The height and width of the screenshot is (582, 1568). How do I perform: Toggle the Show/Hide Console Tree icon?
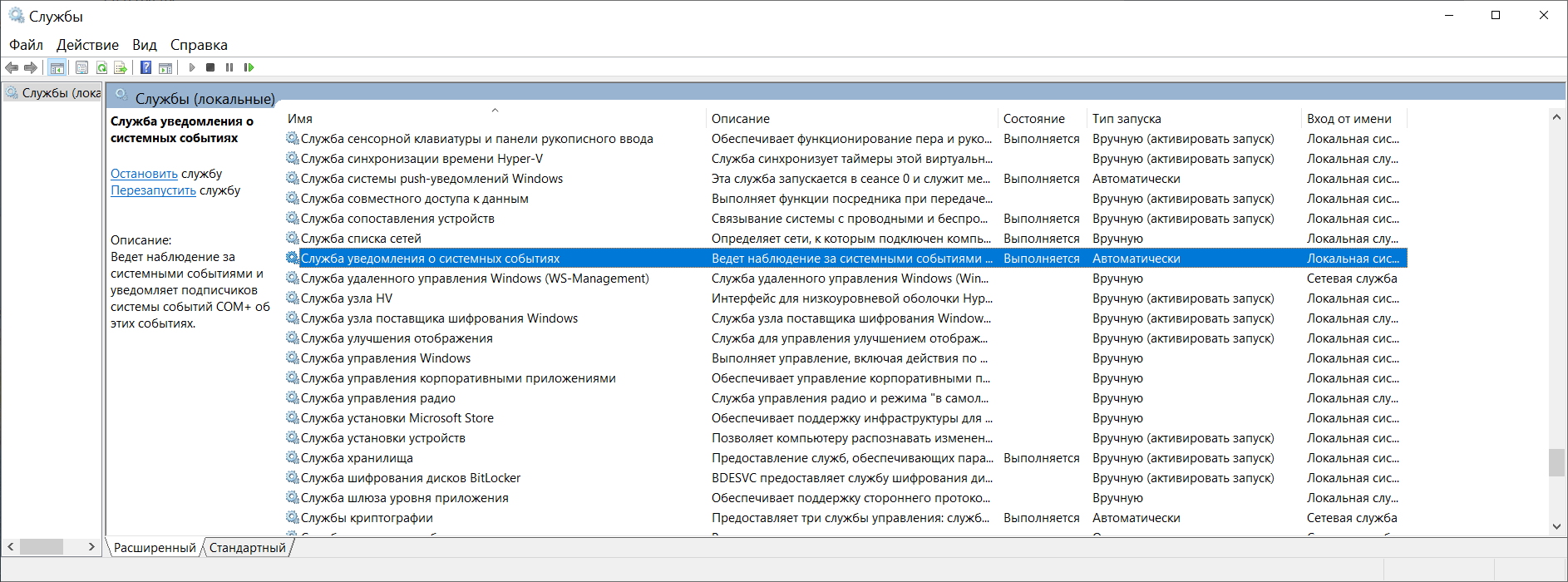(x=57, y=67)
